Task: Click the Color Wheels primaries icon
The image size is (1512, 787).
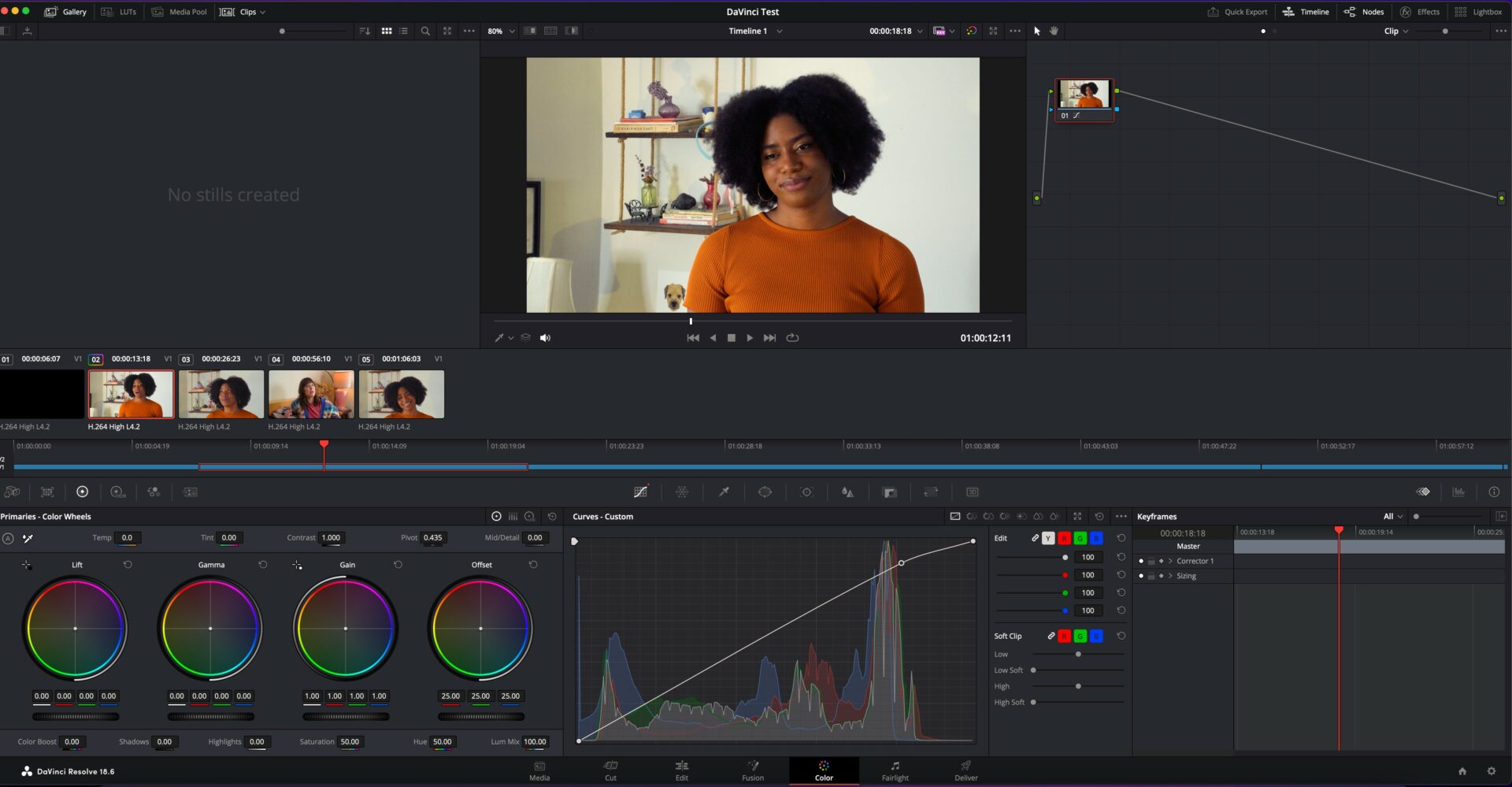Action: tap(82, 492)
